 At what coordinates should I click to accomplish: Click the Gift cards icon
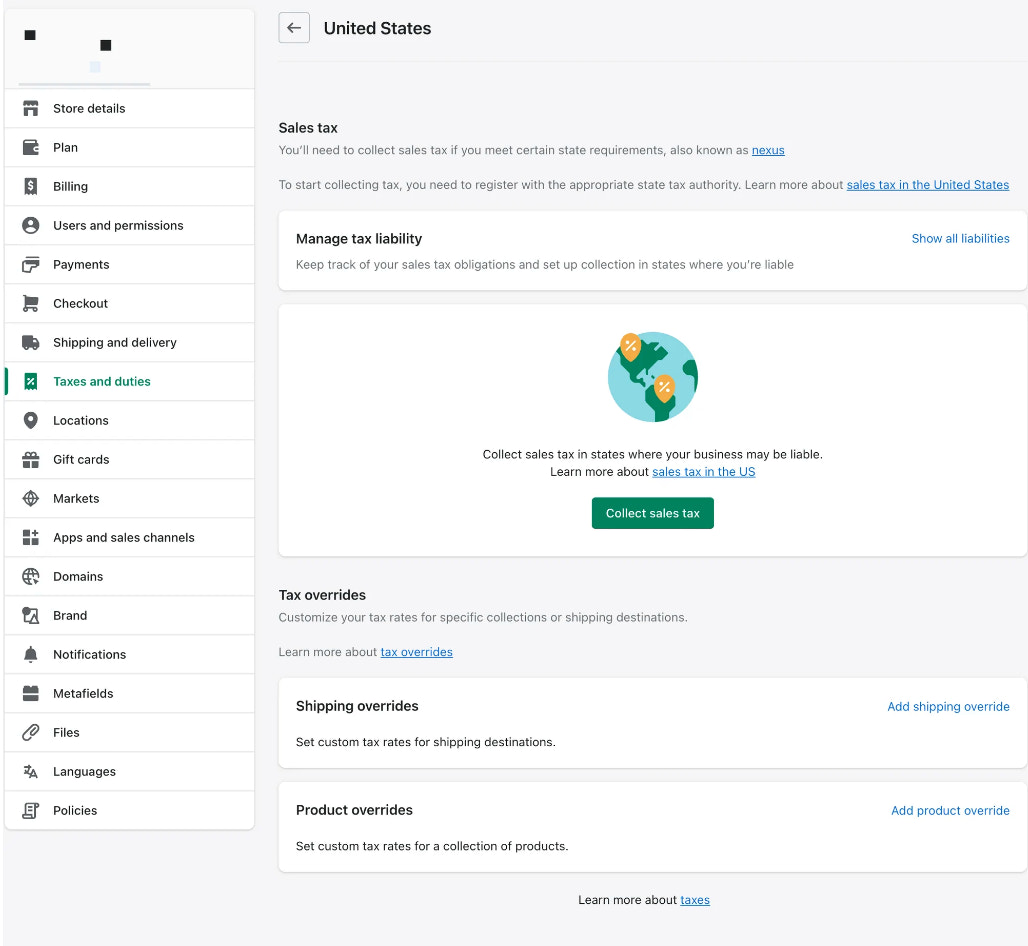pos(31,459)
